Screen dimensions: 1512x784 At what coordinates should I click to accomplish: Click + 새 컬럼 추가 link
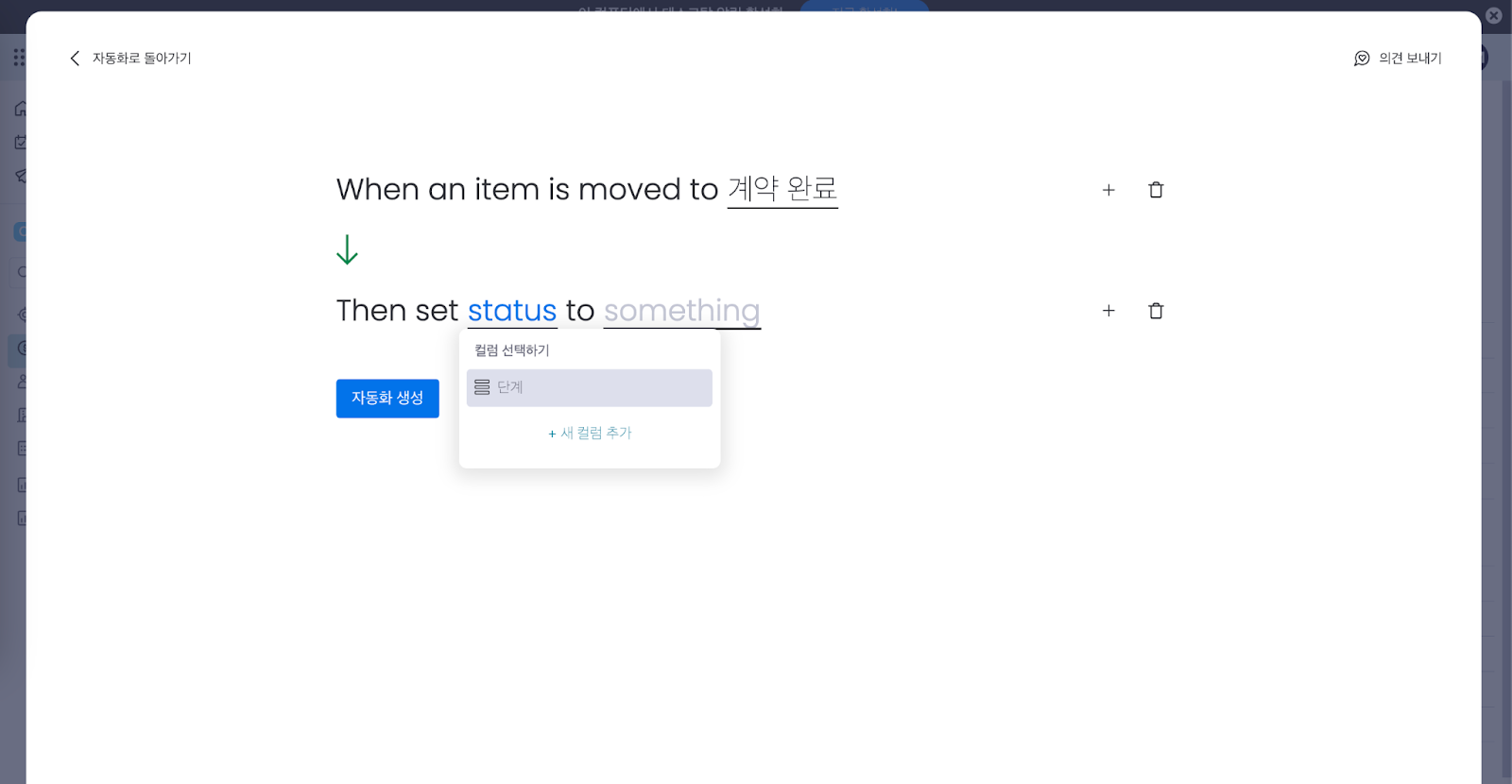(x=590, y=433)
